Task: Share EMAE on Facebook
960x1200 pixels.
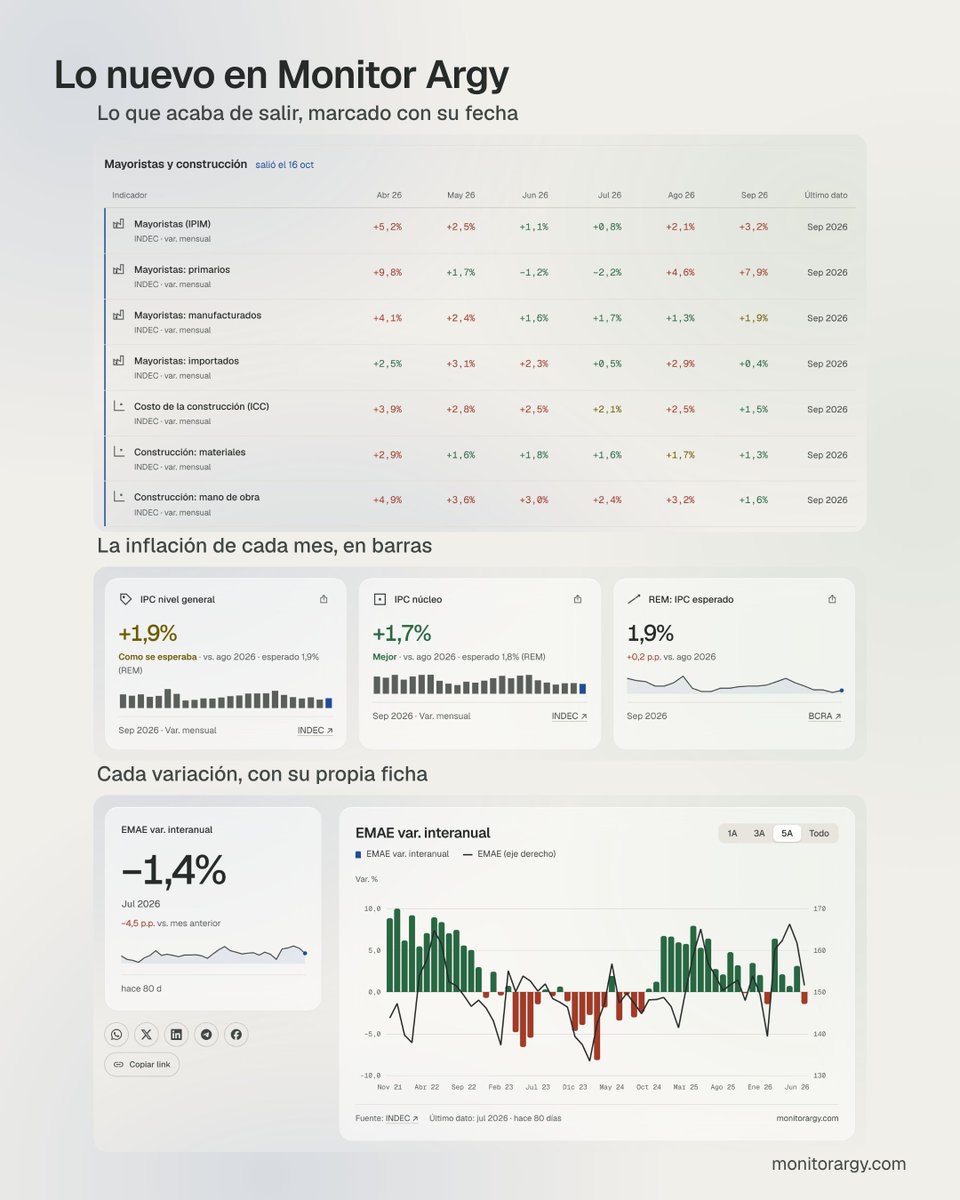Action: point(236,1034)
